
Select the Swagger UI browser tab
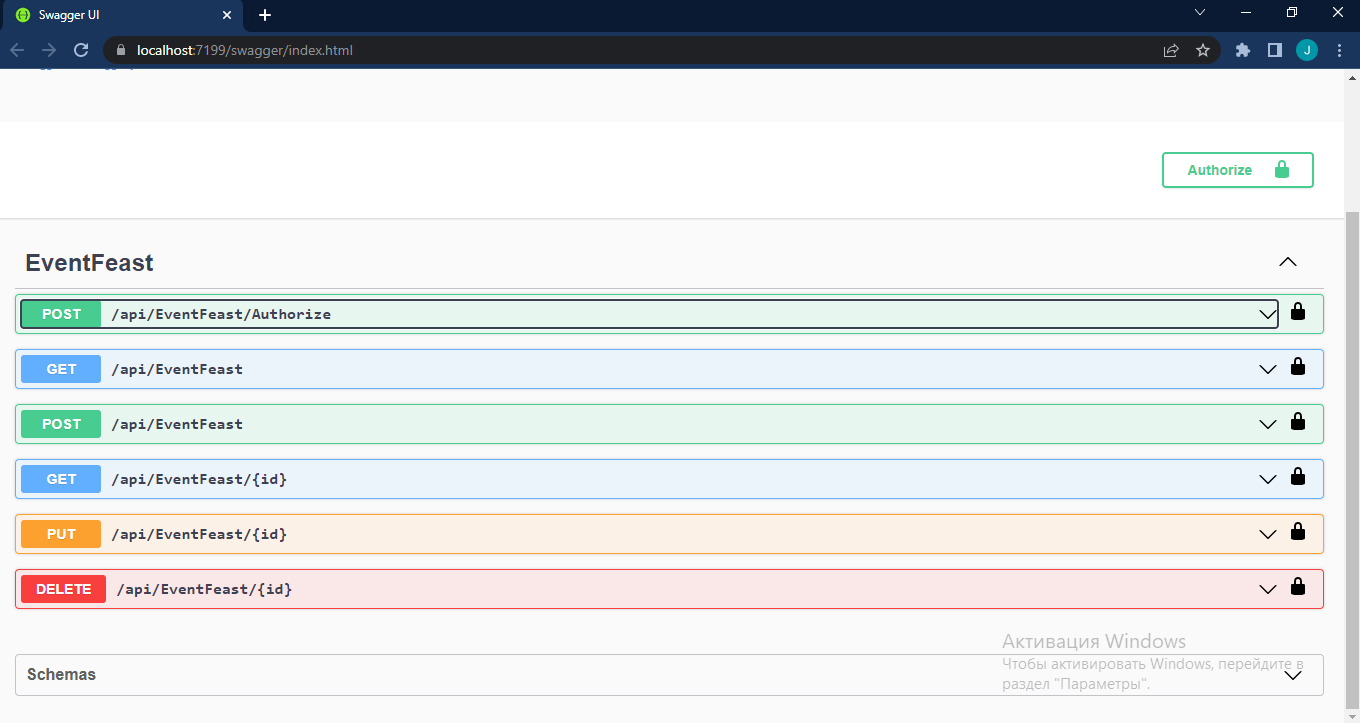coord(122,15)
